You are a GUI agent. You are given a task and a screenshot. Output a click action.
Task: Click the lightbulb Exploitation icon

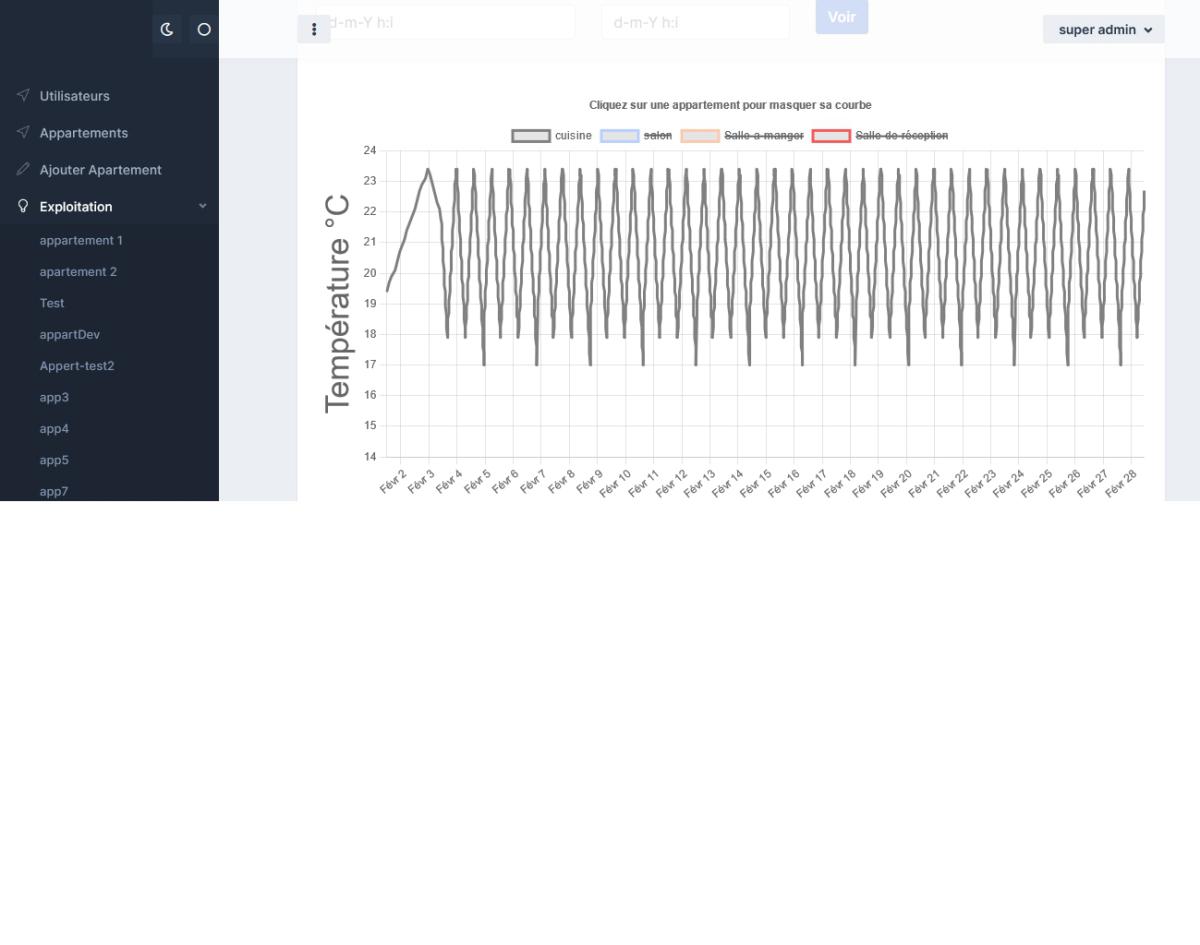[x=23, y=206]
